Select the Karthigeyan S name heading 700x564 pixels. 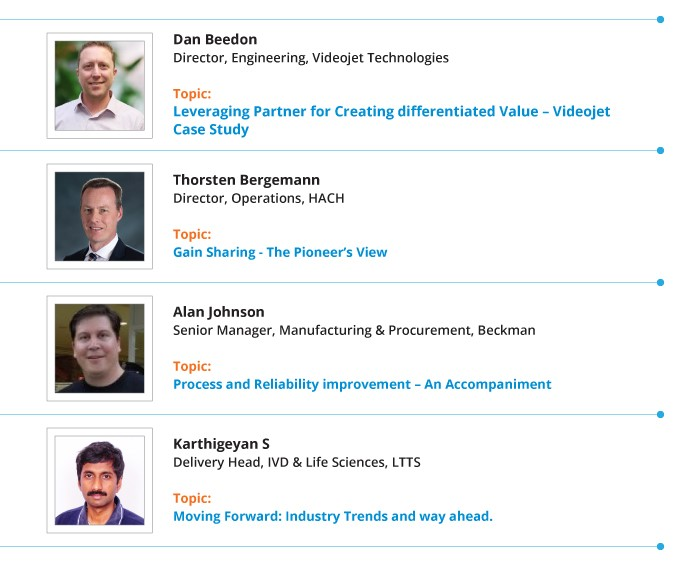221,444
